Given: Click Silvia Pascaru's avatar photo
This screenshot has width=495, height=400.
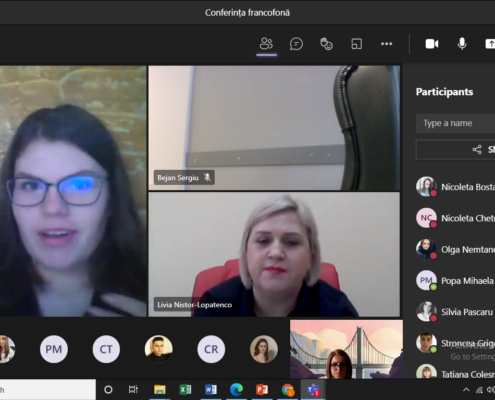Looking at the screenshot, I should 426,312.
